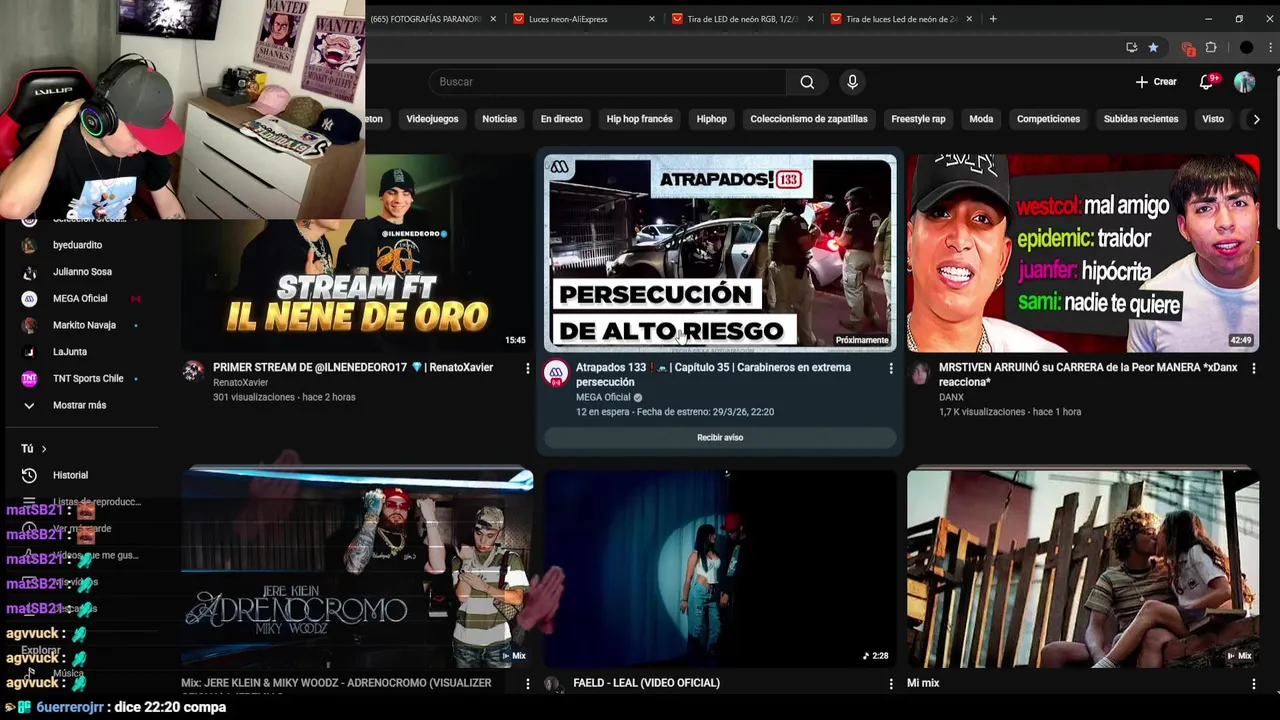Open options menu for PRIMER STREAM video
Screen dimensions: 1280x720
click(528, 368)
